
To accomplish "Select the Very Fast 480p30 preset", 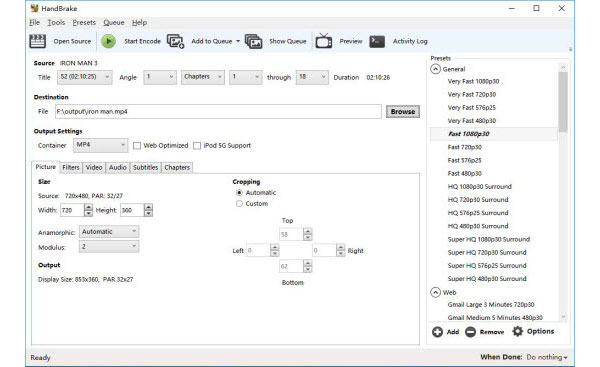I will tap(471, 121).
